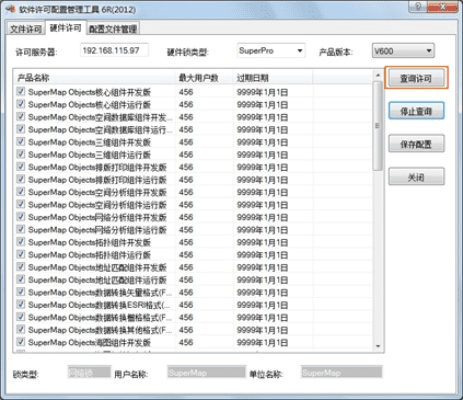
Task: Sort by the 过期日期 column header
Action: coord(273,78)
